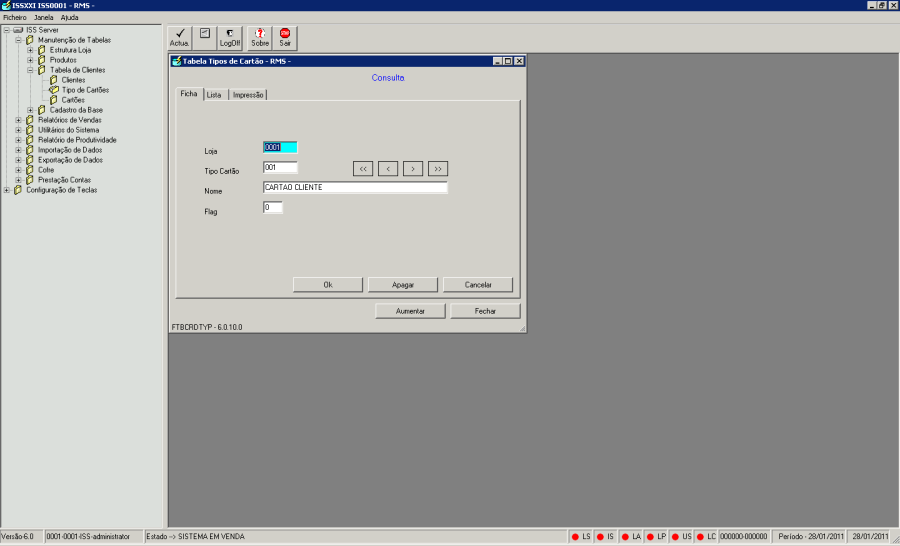This screenshot has height=546, width=900.
Task: Click the Clientes folder icon
Action: (54, 80)
